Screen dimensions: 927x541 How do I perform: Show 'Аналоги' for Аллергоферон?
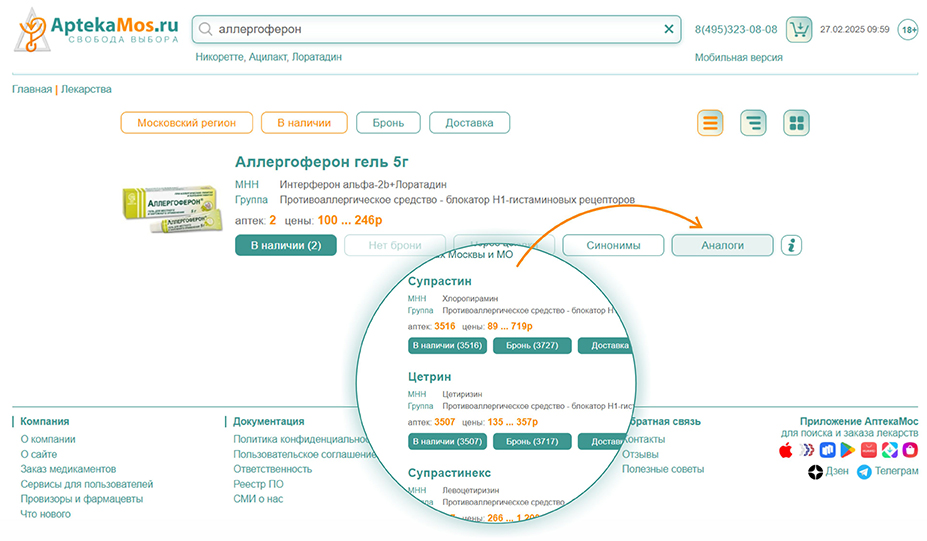[722, 245]
